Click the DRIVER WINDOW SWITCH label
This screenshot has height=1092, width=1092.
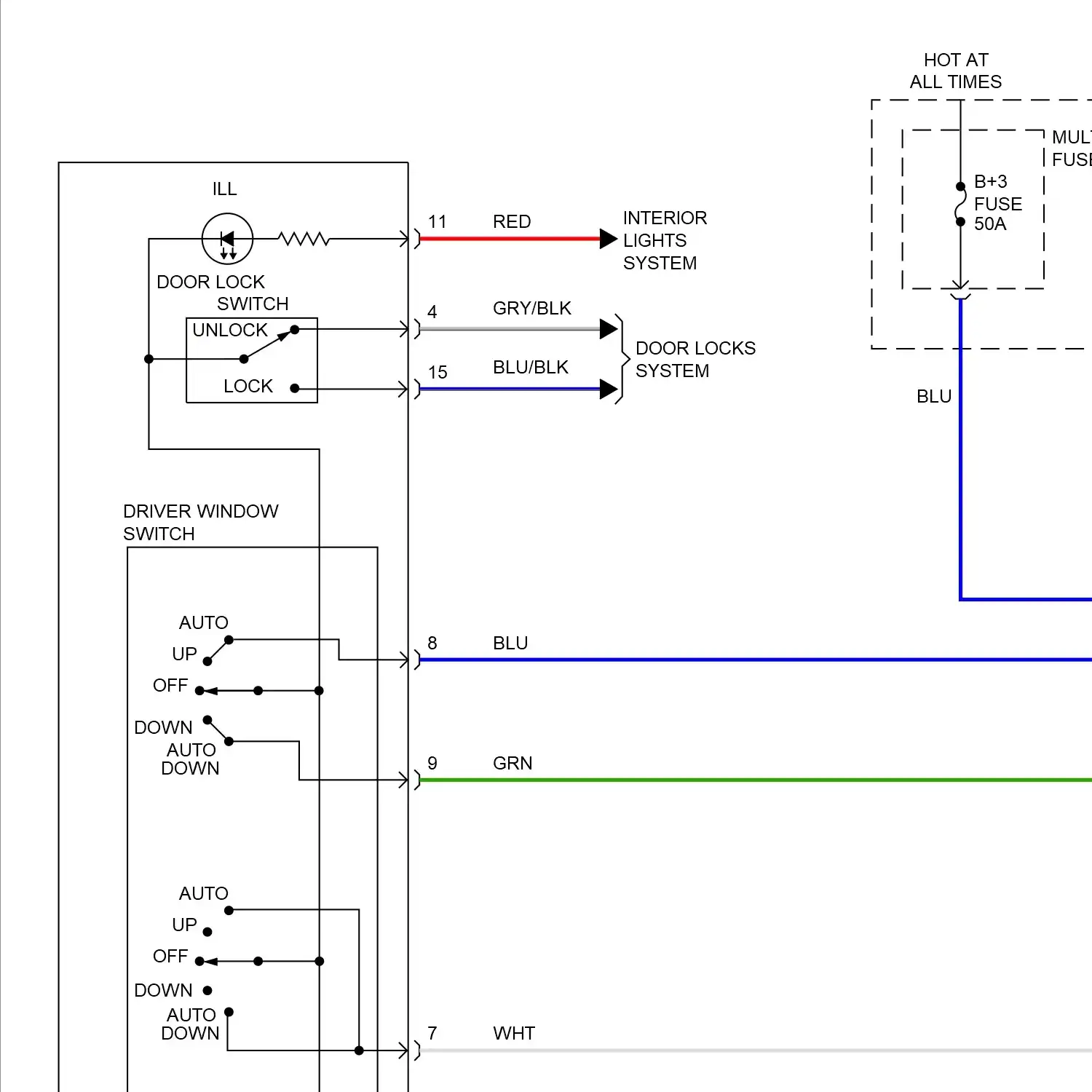click(201, 523)
